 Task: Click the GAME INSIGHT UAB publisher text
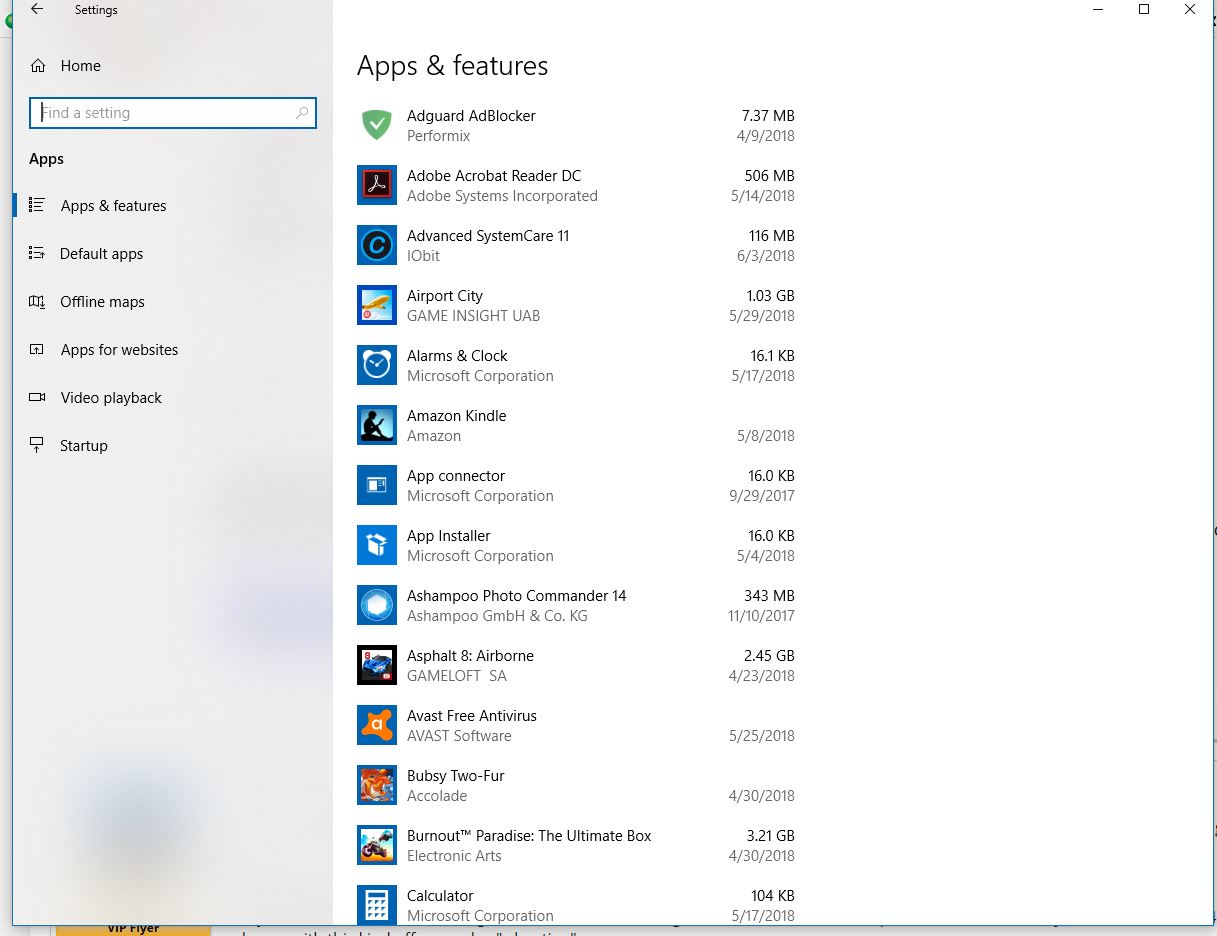coord(473,316)
